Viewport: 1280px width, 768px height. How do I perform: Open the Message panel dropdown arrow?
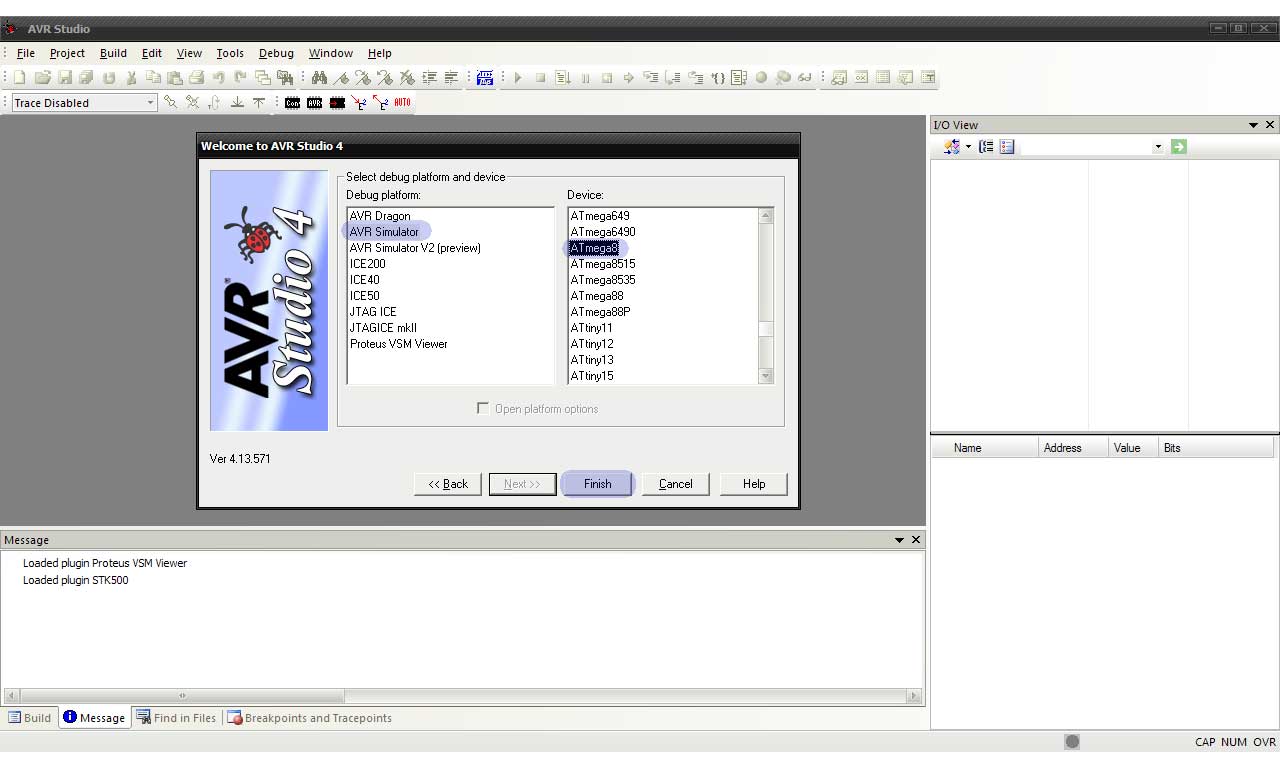899,540
